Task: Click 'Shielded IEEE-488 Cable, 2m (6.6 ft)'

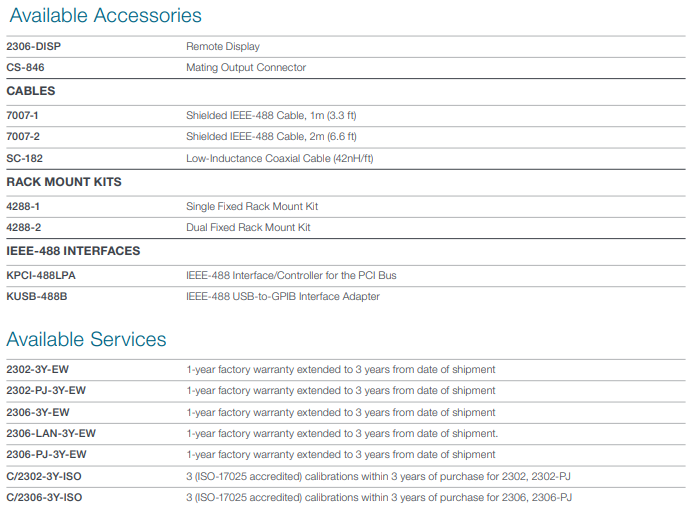Action: [x=271, y=136]
